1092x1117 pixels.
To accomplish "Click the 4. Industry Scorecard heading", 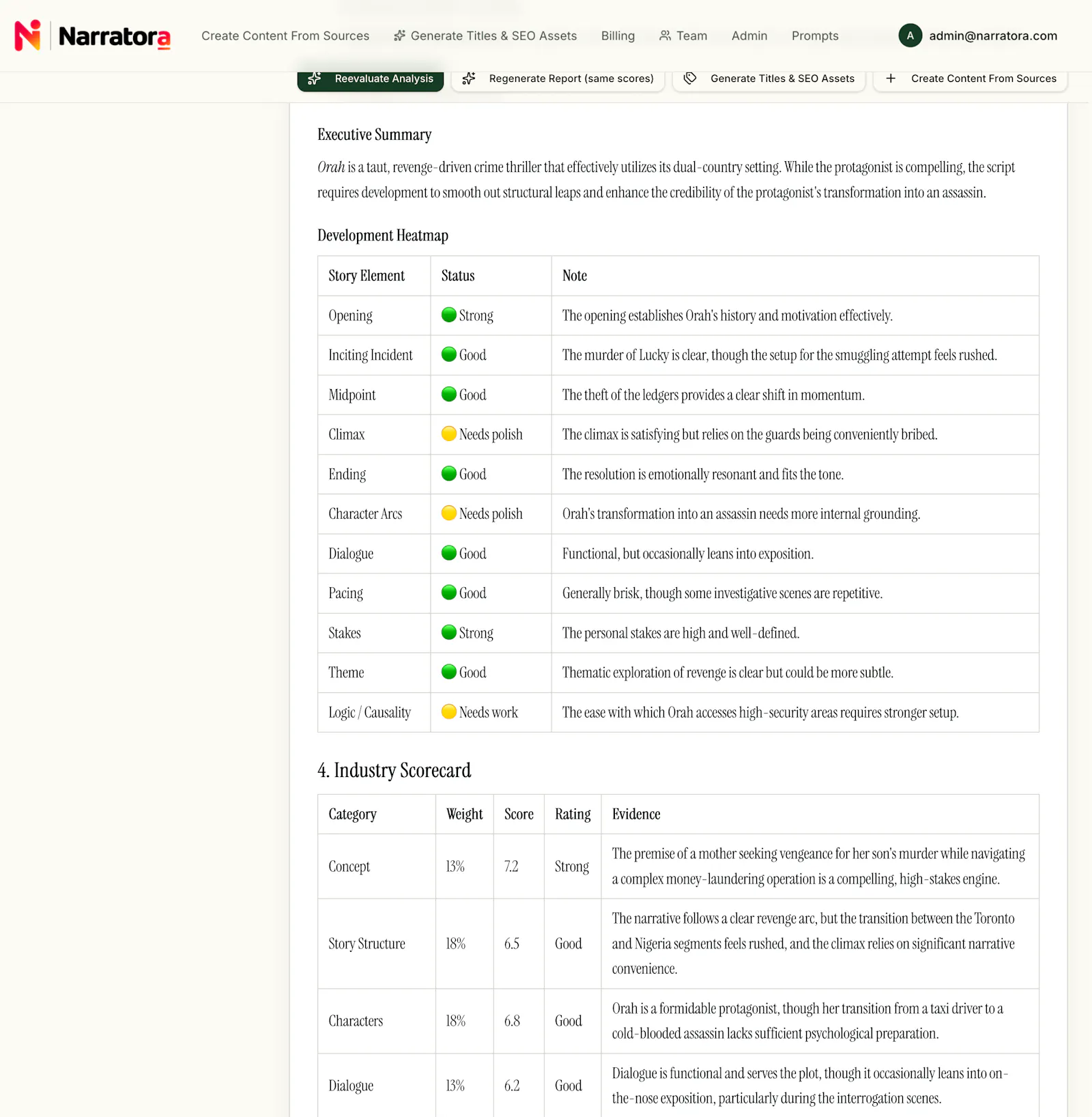I will click(x=394, y=770).
